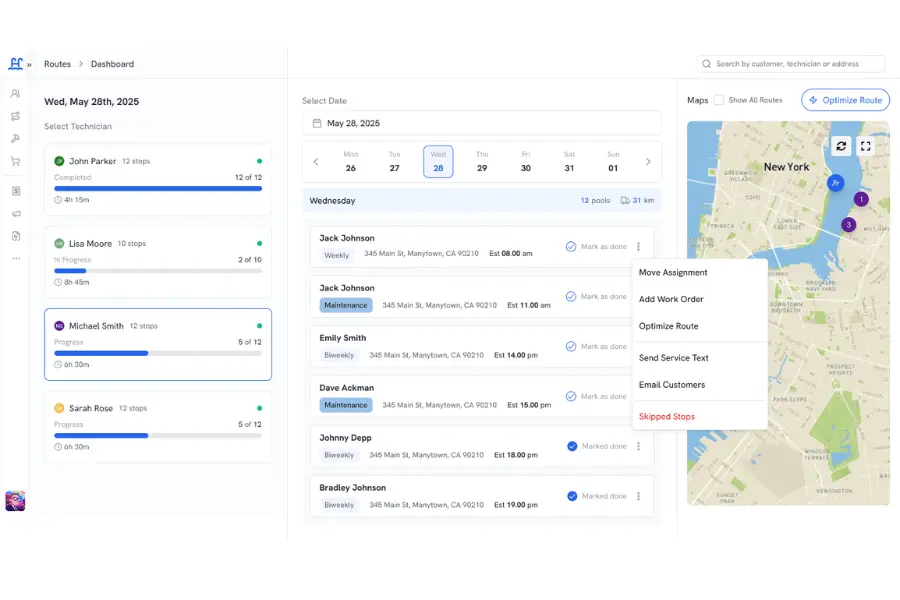Click the Optimize Route button above map
The image size is (900, 600).
[x=845, y=100]
